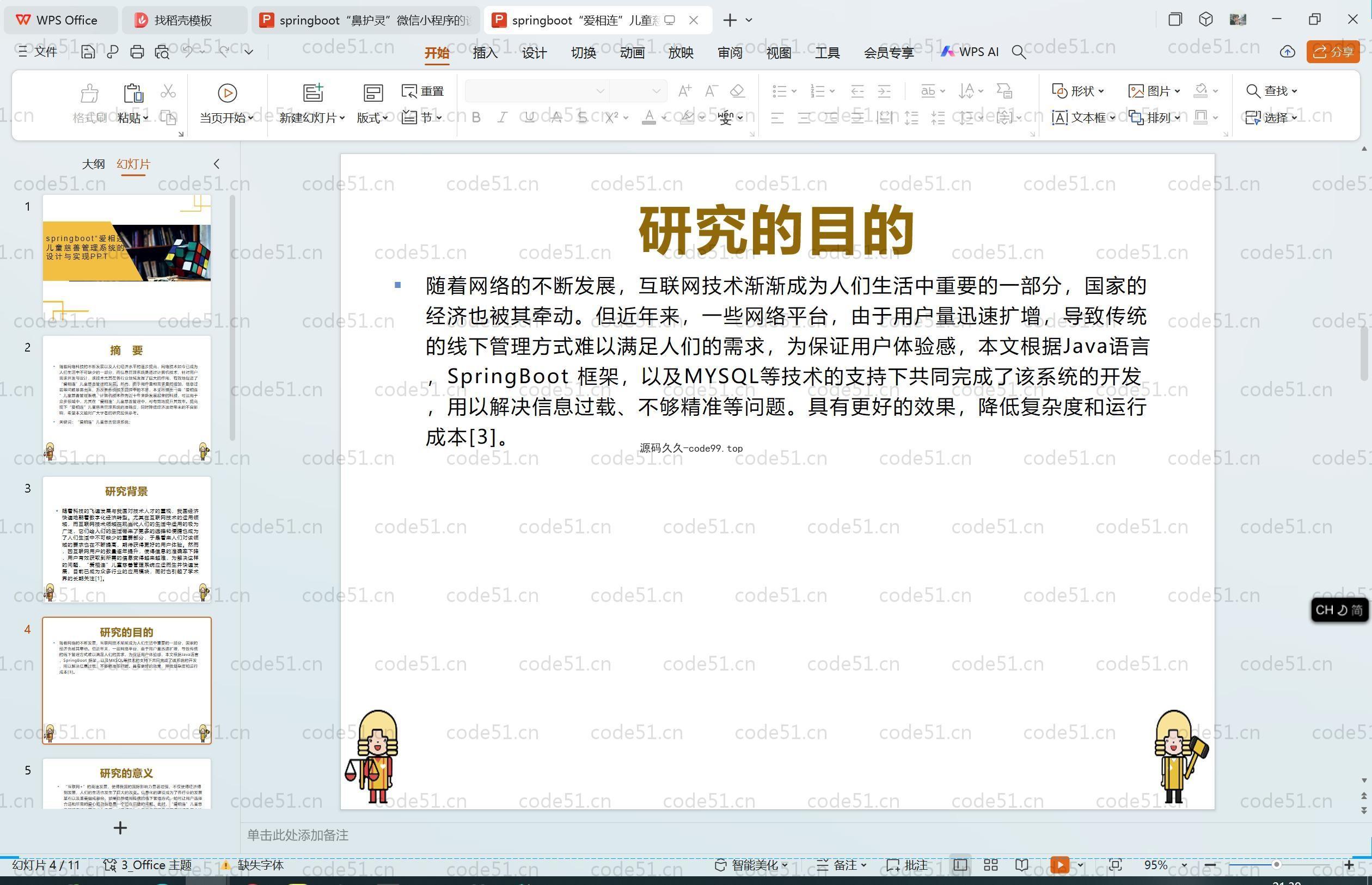Screen dimensions: 1372x885
Task: Click the Undo arrow
Action: [187, 52]
